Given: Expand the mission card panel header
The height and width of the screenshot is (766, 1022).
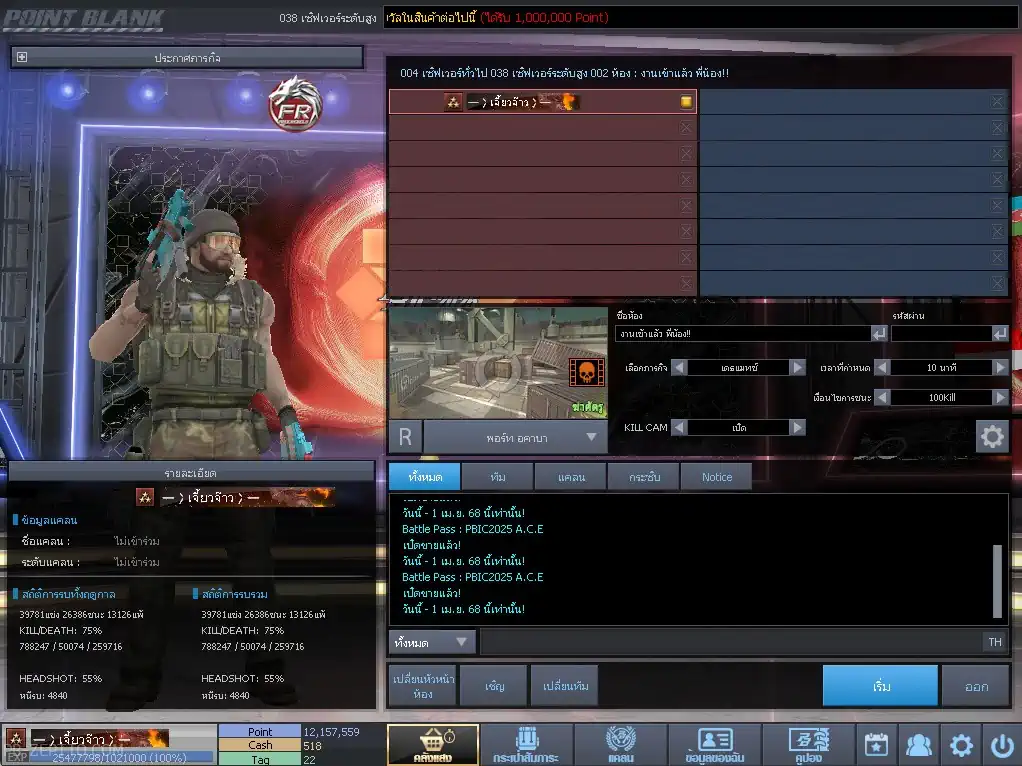Looking at the screenshot, I should click(22, 58).
